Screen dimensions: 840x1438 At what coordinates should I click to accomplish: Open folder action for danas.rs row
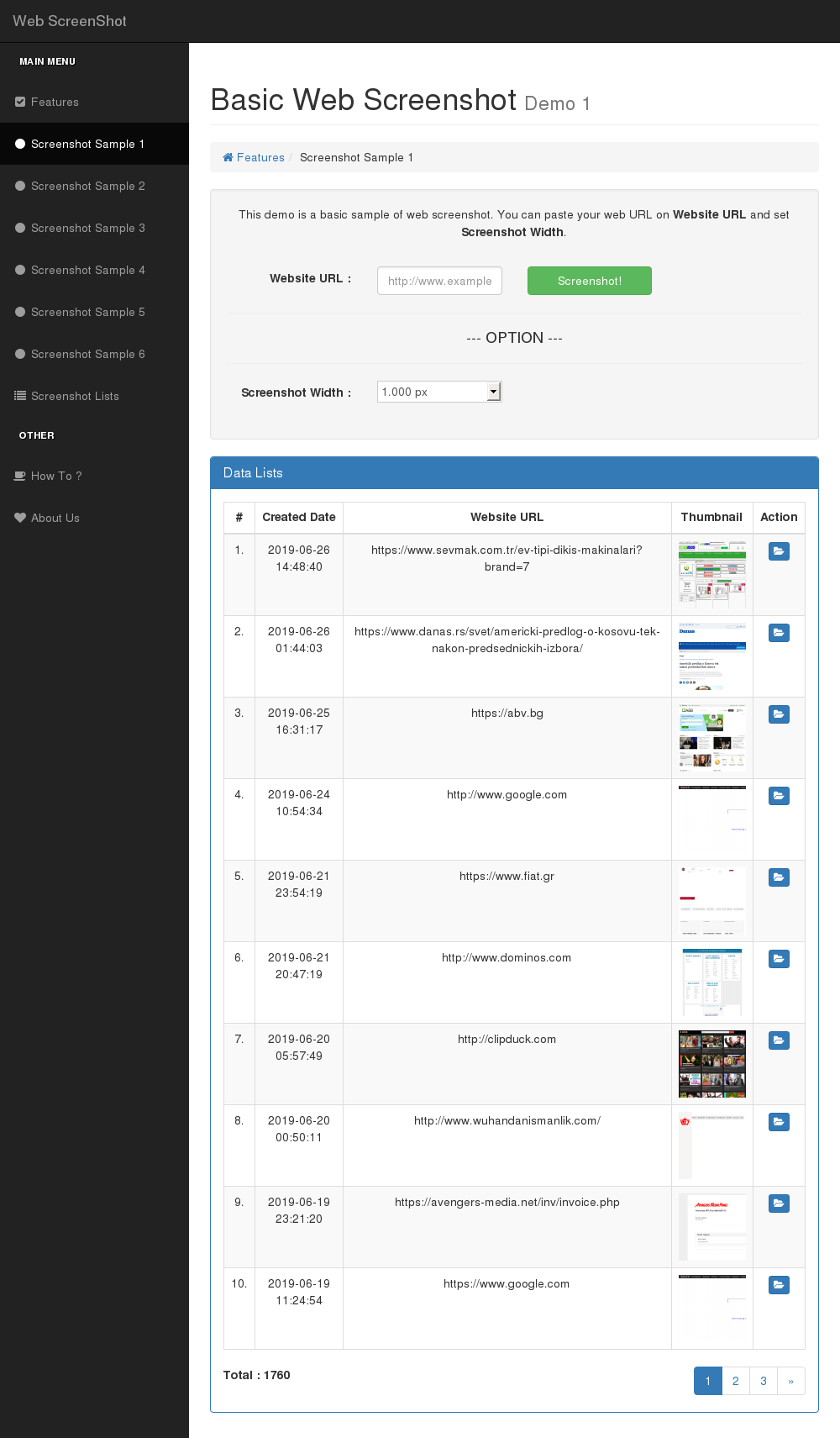[779, 633]
